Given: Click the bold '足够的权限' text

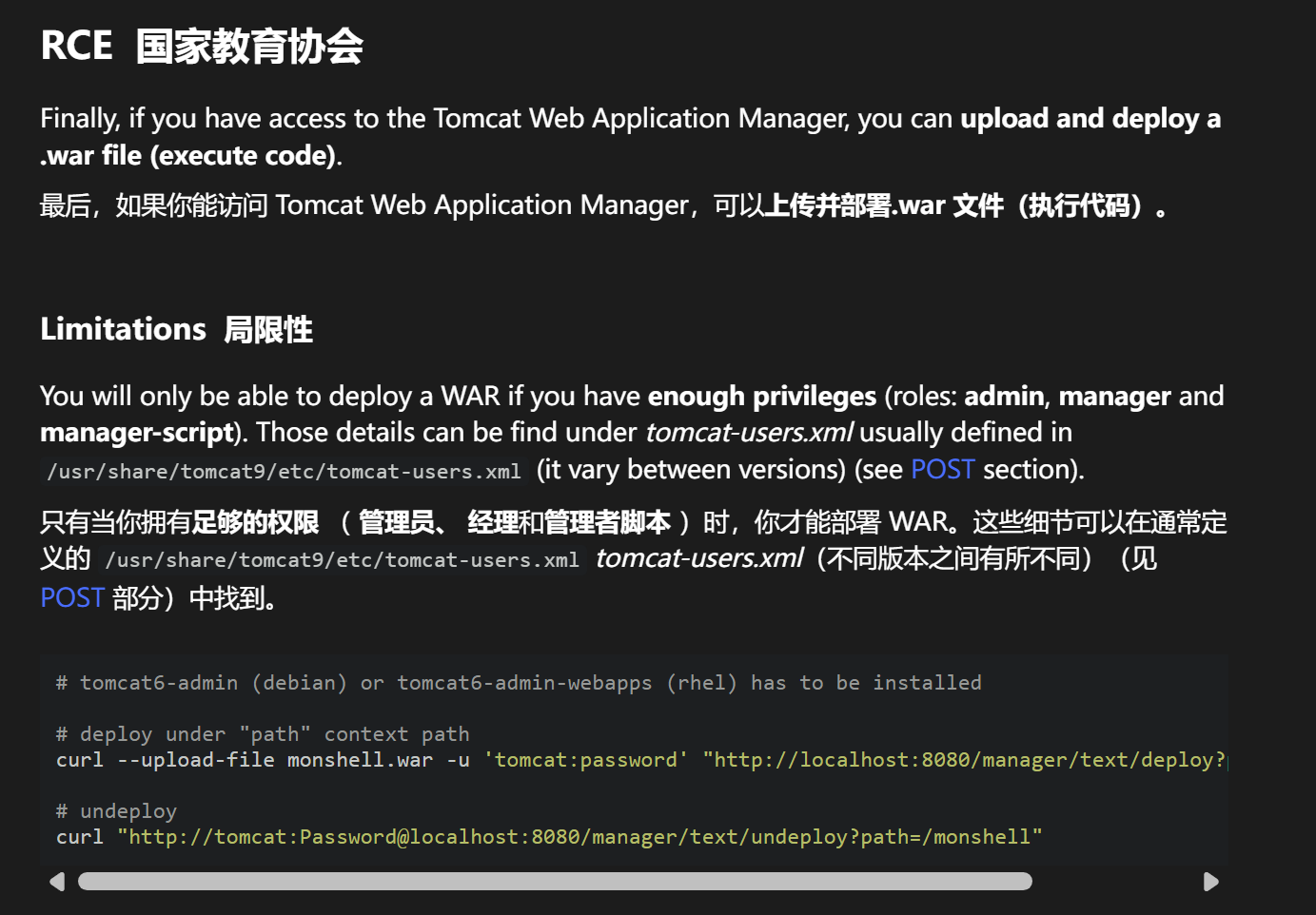Looking at the screenshot, I should tap(256, 522).
